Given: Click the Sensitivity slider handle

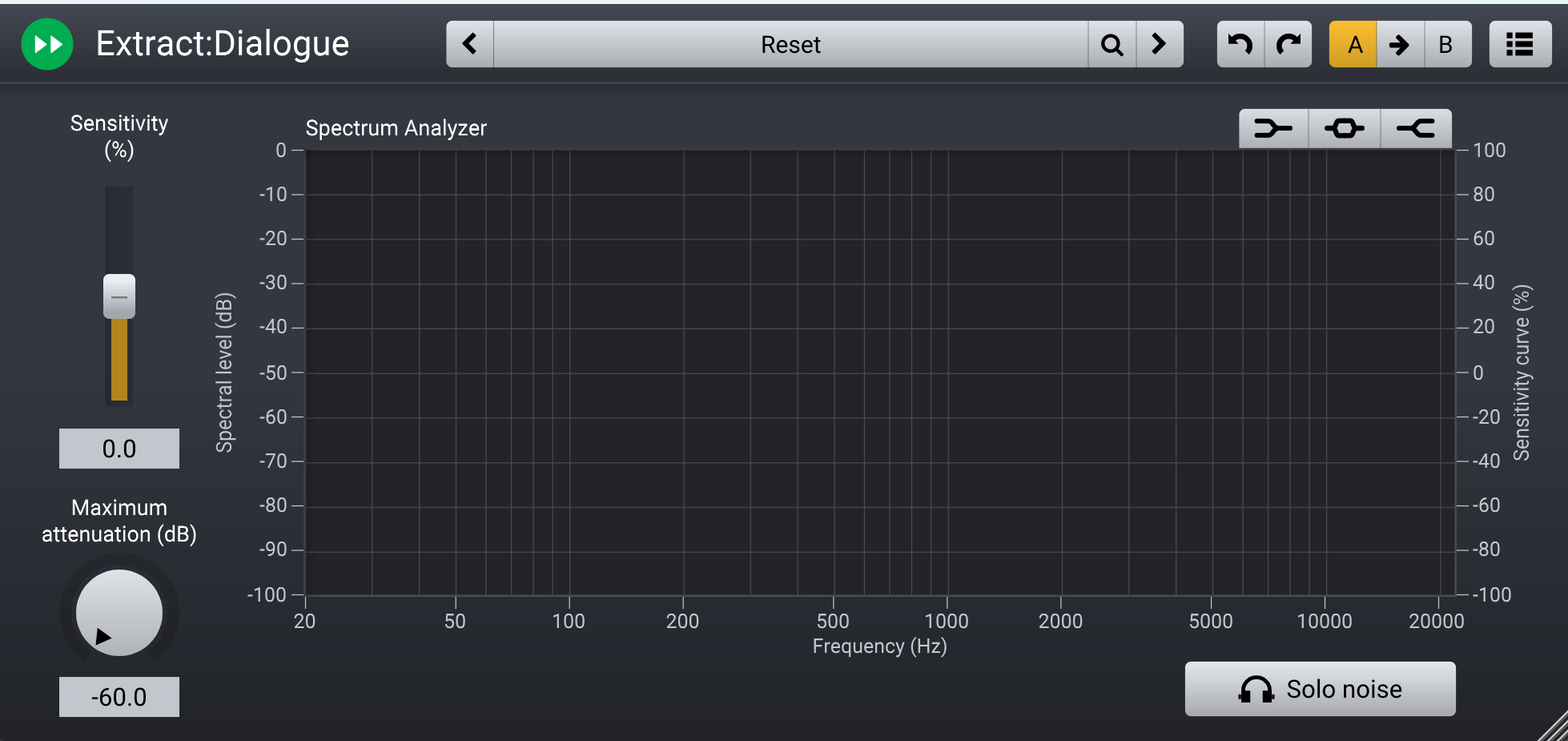Looking at the screenshot, I should pos(119,296).
